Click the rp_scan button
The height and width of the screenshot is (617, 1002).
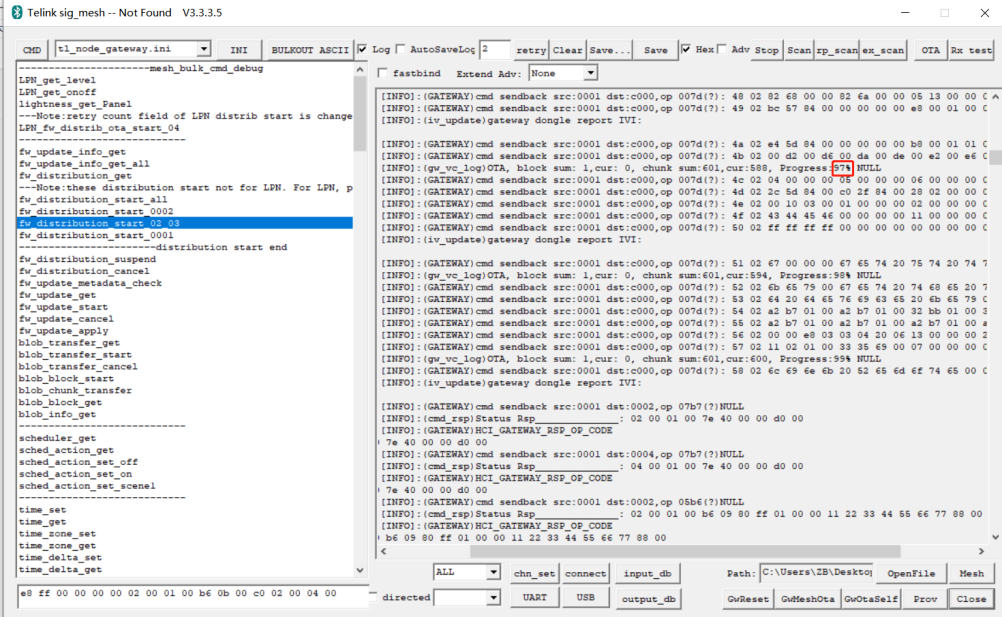tap(836, 50)
